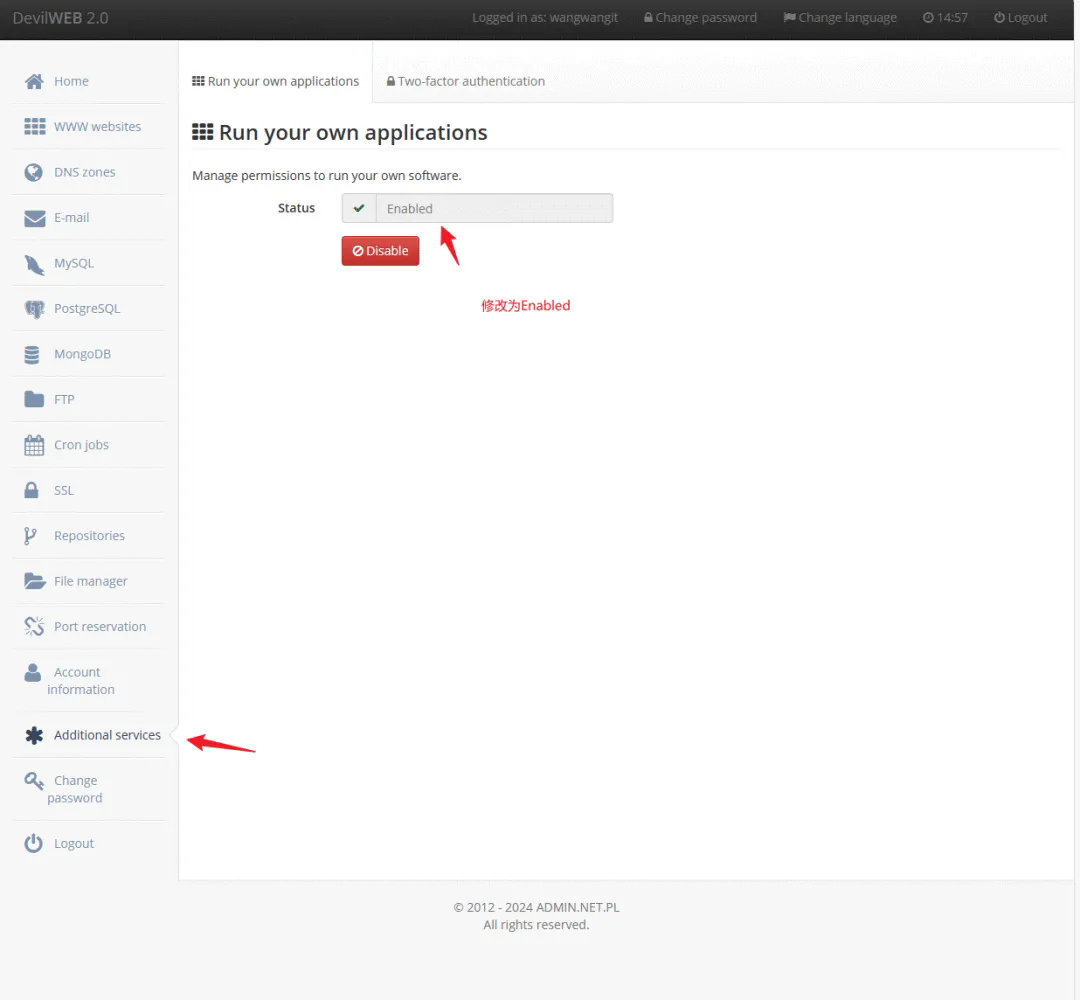Click the SSL padlock icon
Screen dimensions: 1080x1000
click(34, 490)
